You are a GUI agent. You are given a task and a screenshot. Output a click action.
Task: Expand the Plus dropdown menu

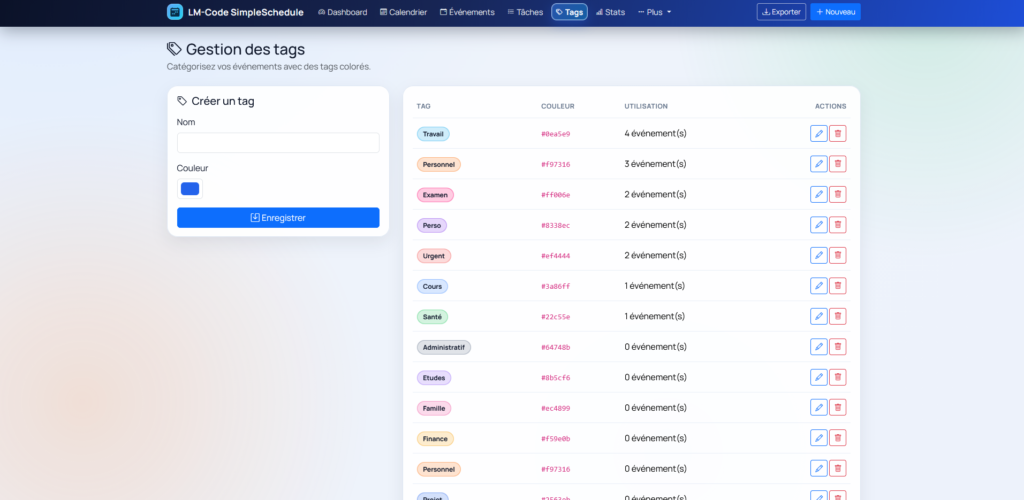655,12
